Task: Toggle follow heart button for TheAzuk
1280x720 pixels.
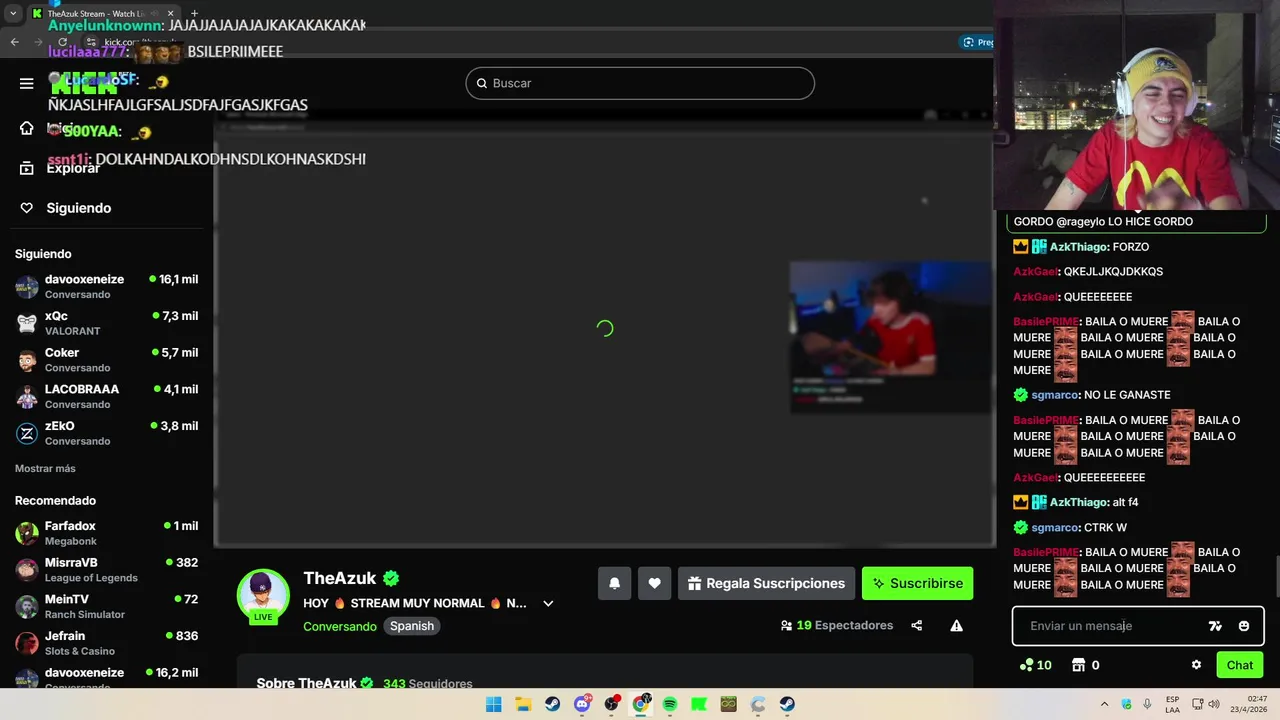Action: coord(654,584)
